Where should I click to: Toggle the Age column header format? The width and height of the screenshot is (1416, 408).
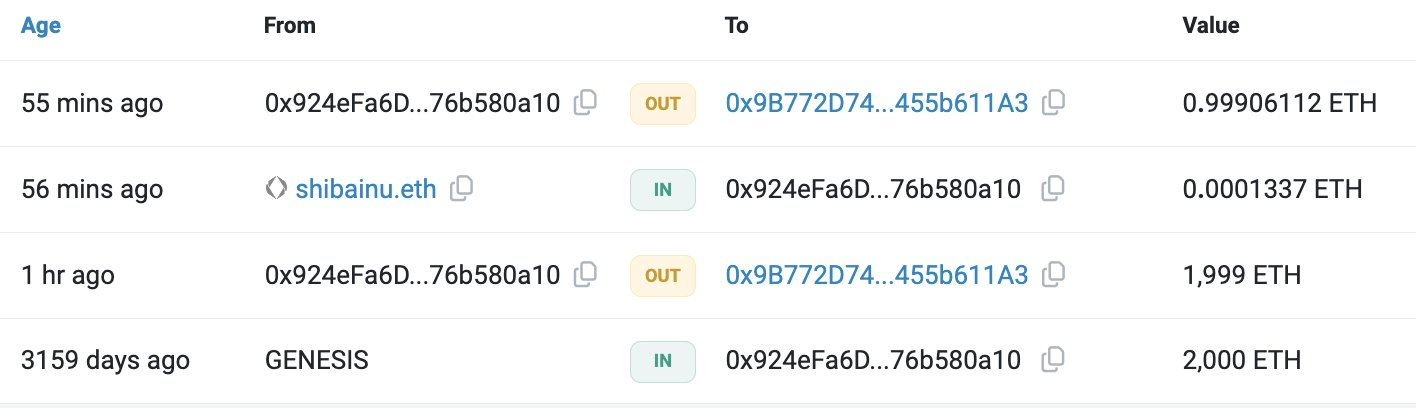click(41, 26)
